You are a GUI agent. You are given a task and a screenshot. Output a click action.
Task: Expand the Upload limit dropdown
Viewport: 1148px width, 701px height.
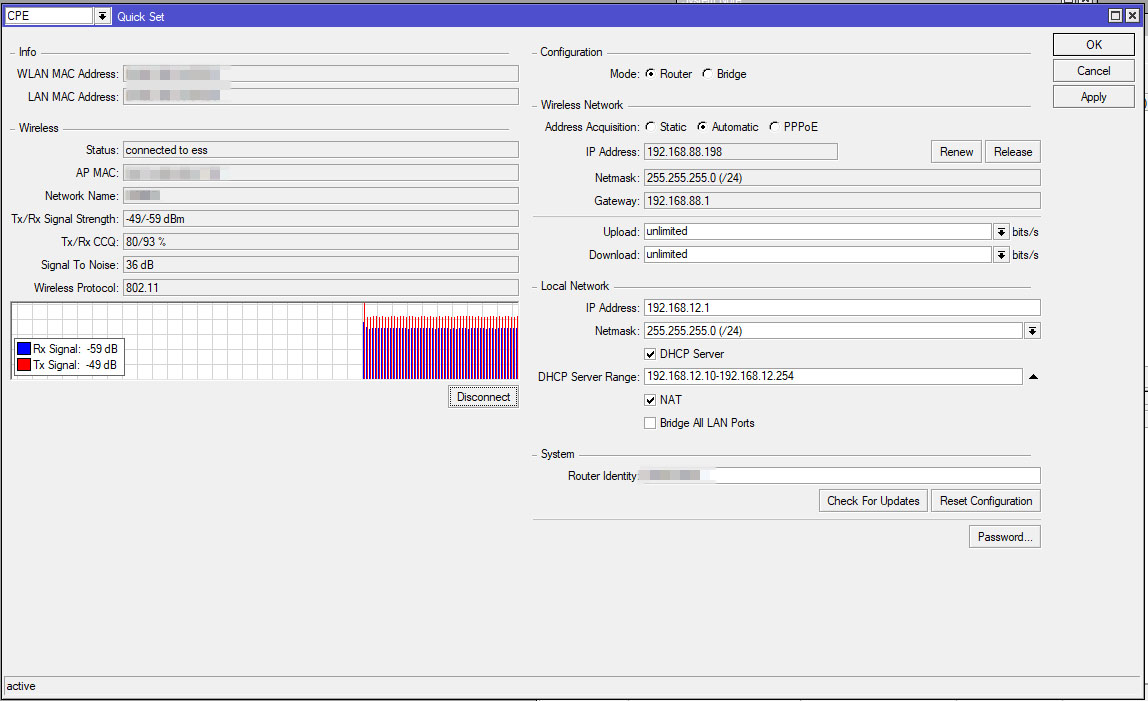(x=1001, y=231)
